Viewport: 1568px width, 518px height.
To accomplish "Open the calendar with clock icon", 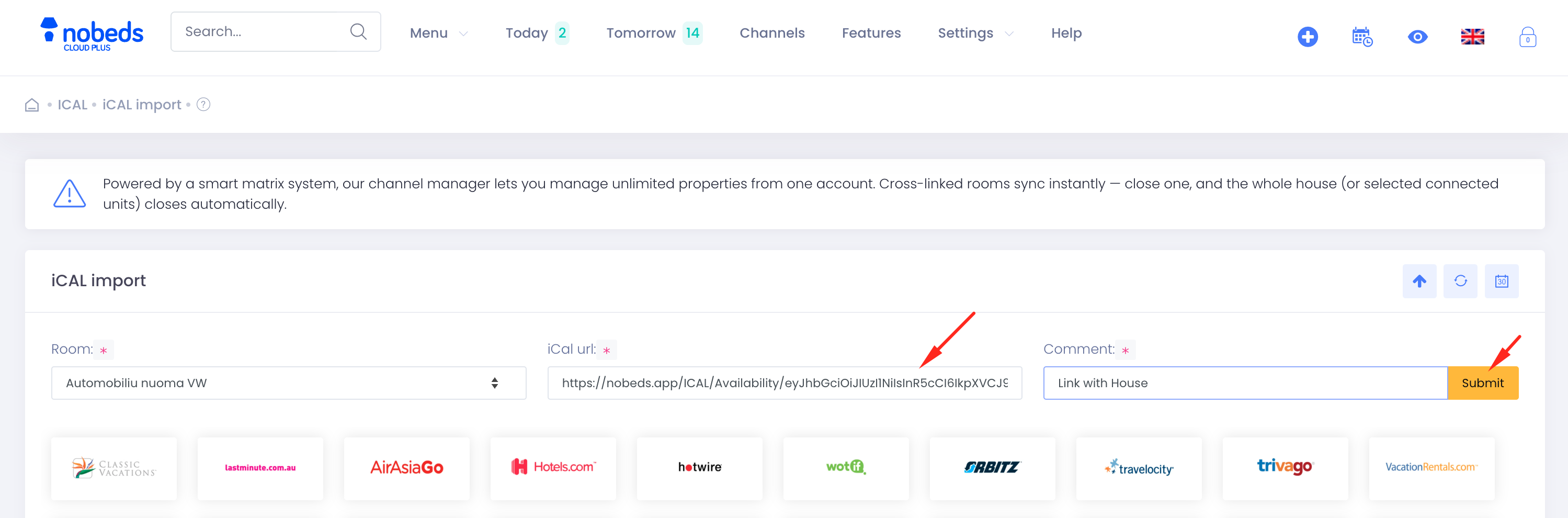I will 1362,37.
